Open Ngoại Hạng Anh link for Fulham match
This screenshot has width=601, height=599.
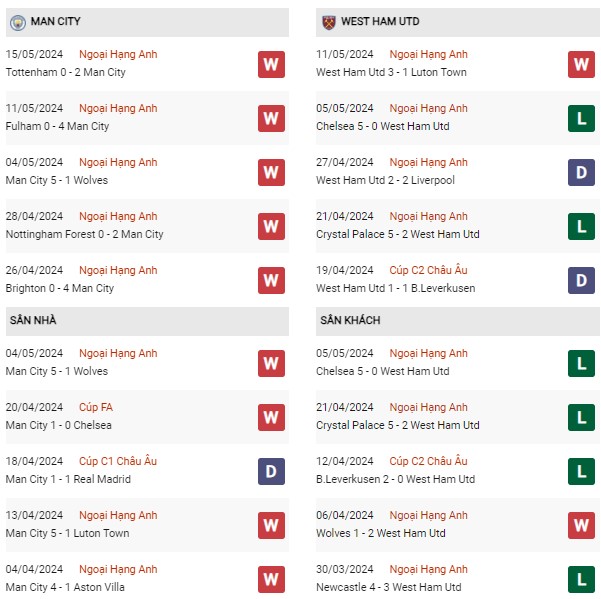(118, 108)
